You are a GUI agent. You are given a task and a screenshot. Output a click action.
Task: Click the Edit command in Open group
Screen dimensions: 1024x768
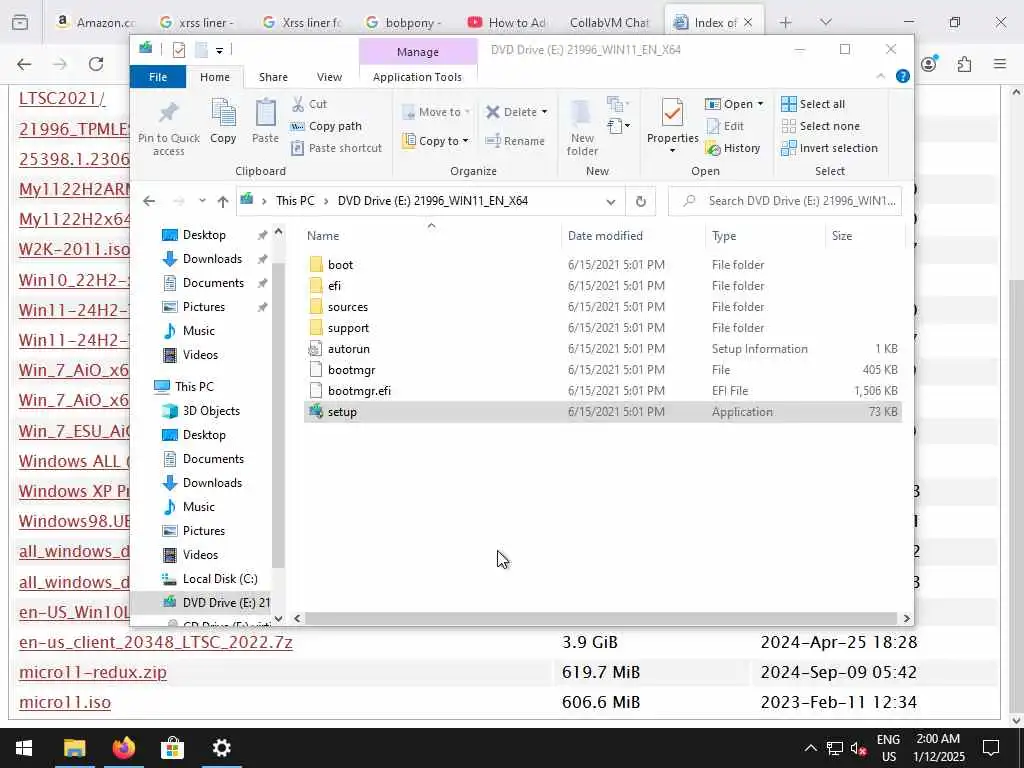click(725, 126)
